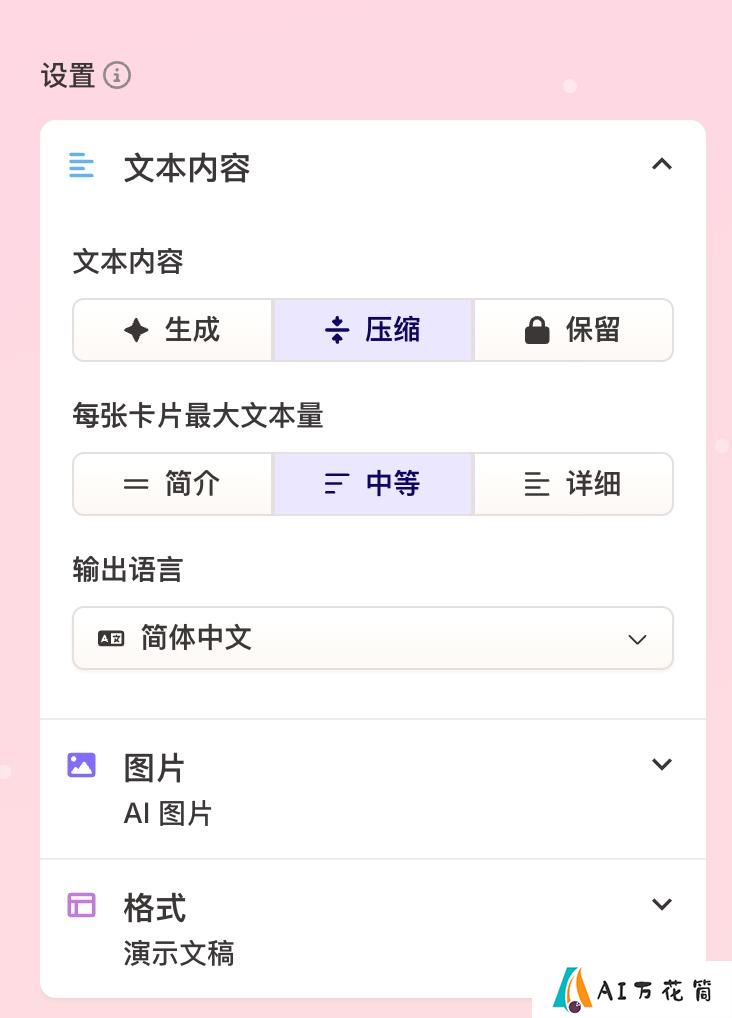Expand the 格式 section chevron
Viewport: 732px width, 1018px height.
[661, 904]
